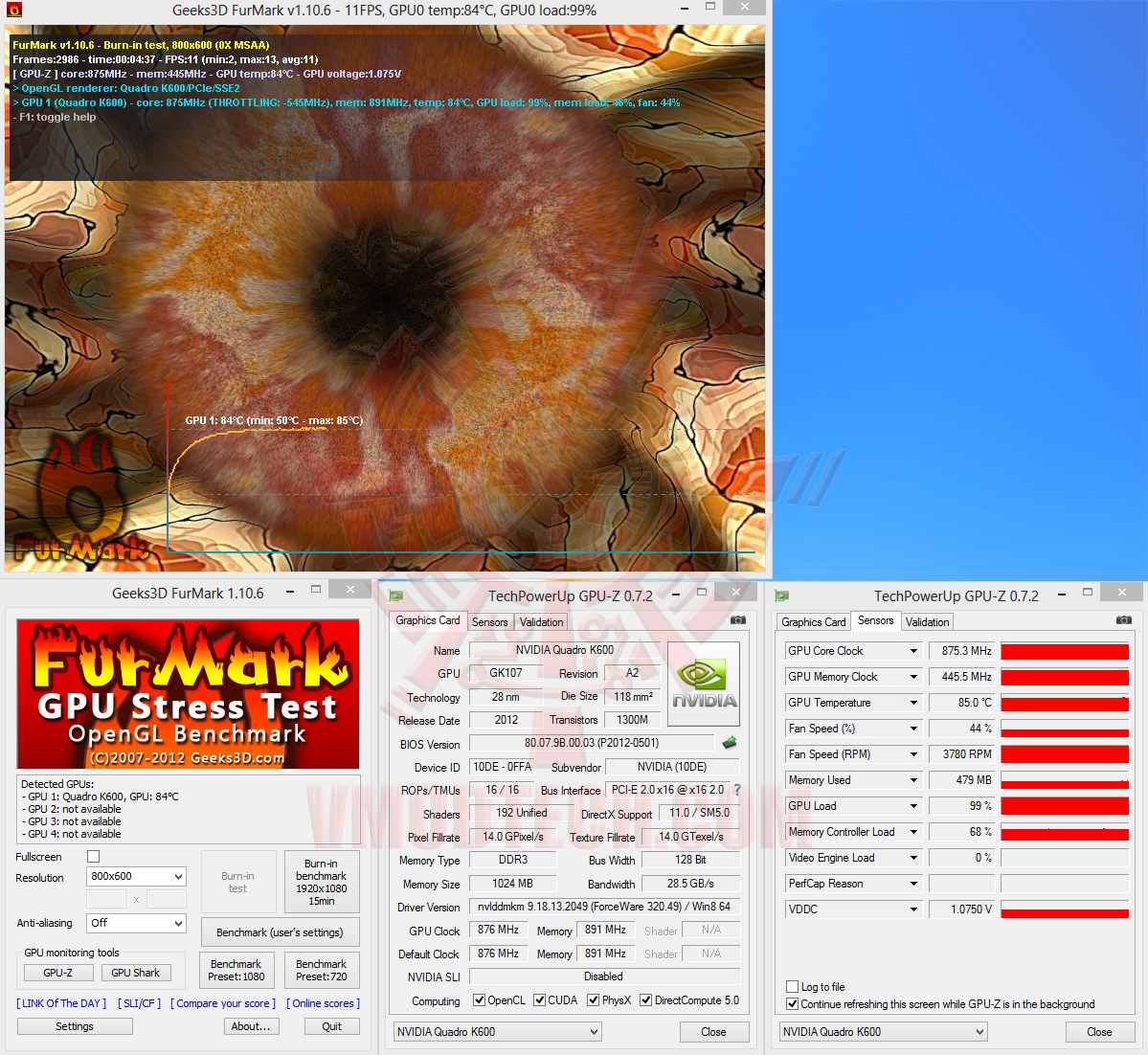Click the greyed Burn-in test button
This screenshot has width=1148, height=1055.
tap(238, 883)
